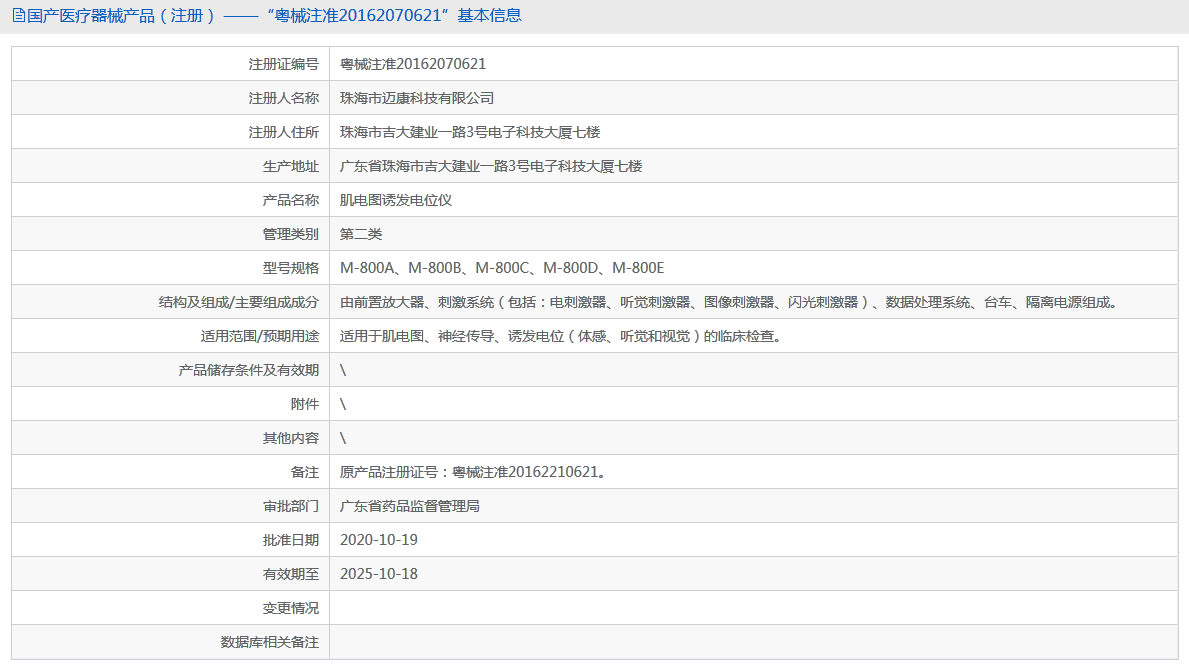Click the registrant name 珠海市迈康科技有限公司
This screenshot has height=668, width=1189.
[x=417, y=98]
